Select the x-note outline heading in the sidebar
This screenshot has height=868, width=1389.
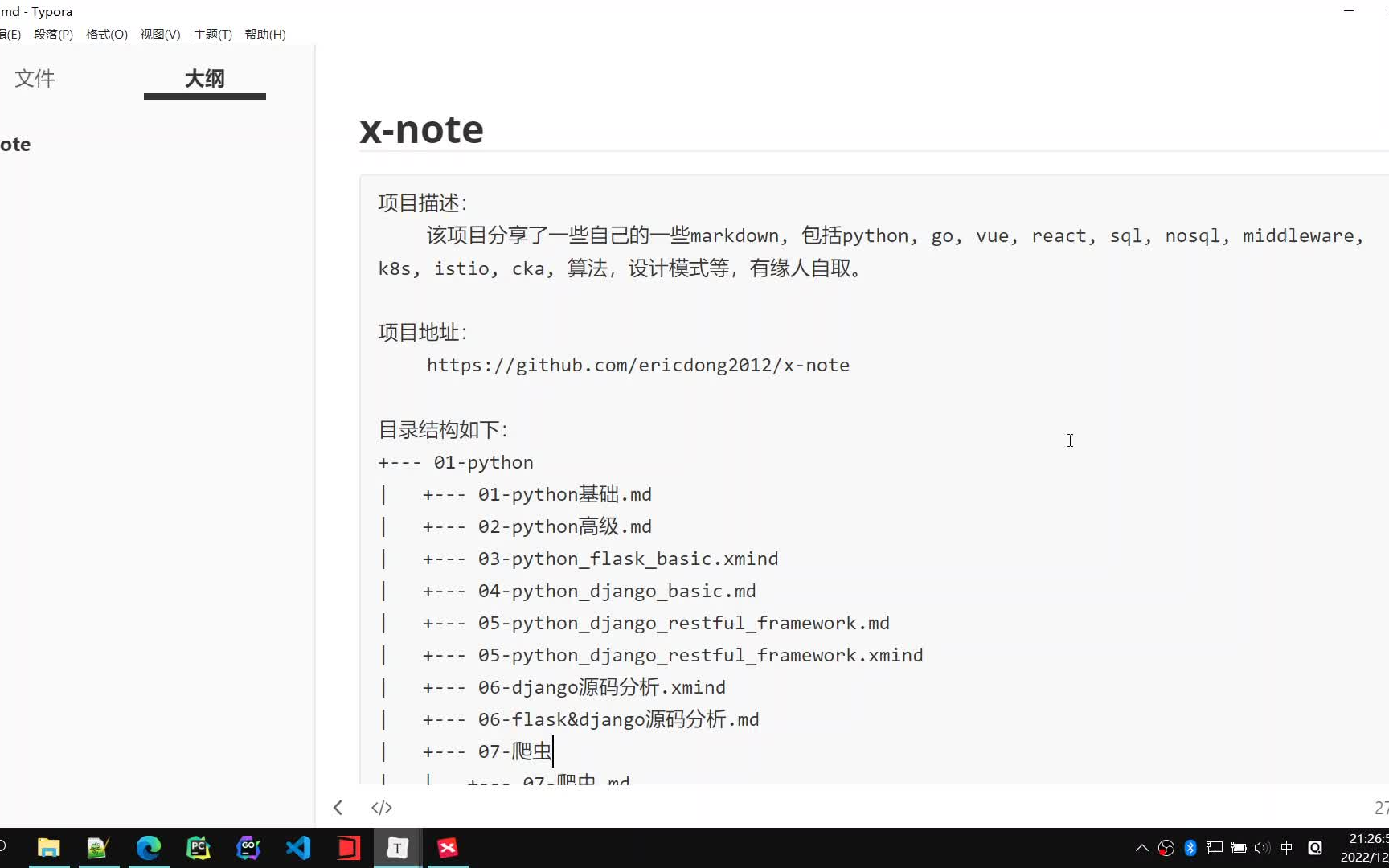(15, 145)
